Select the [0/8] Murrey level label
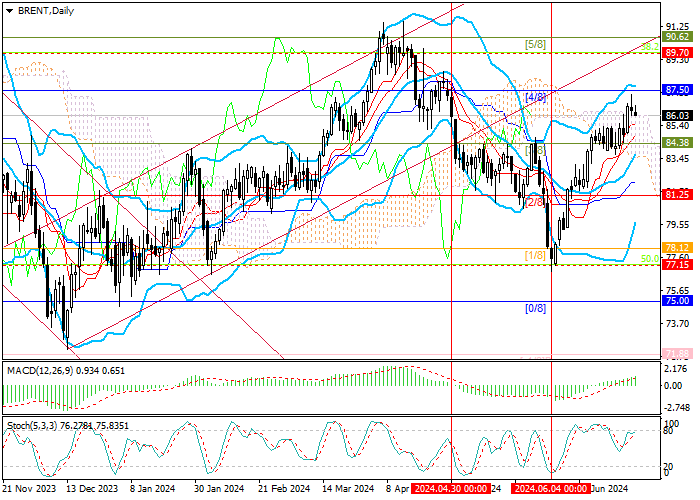Viewport: 700px width, 500px height. click(535, 308)
